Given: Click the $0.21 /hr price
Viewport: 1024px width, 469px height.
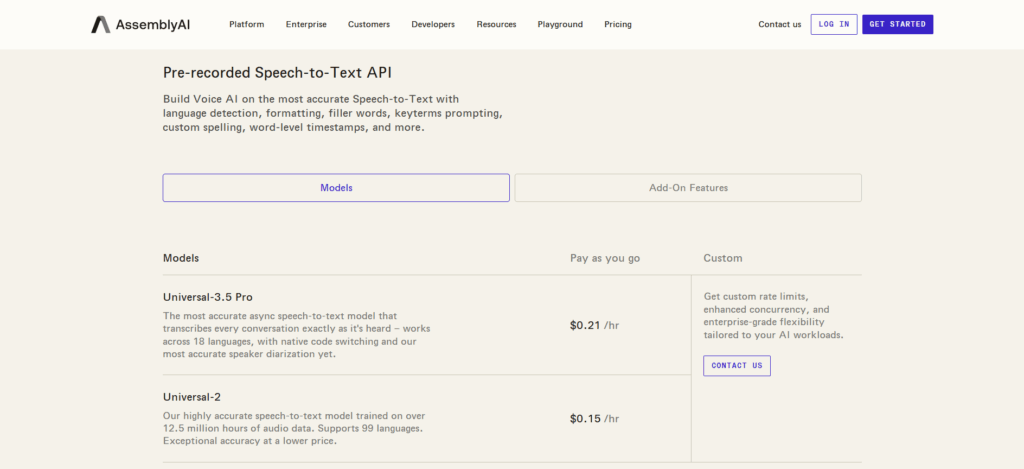Looking at the screenshot, I should tap(594, 325).
